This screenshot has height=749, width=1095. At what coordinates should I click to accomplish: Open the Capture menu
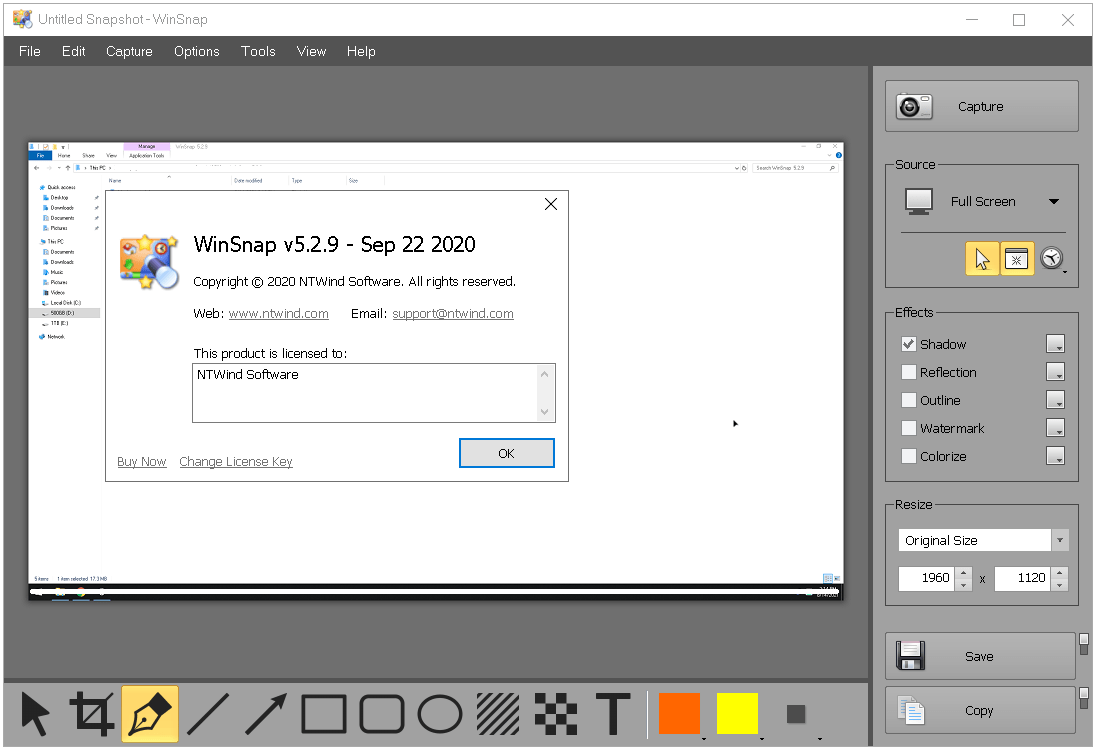129,51
